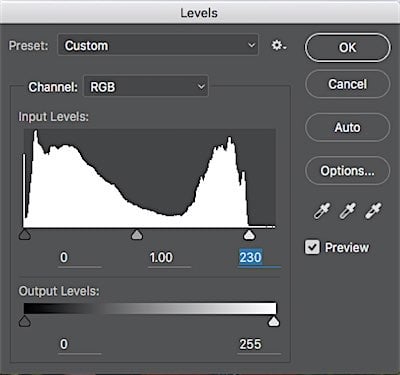Click the Preset label text
400x375 pixels.
[28, 46]
